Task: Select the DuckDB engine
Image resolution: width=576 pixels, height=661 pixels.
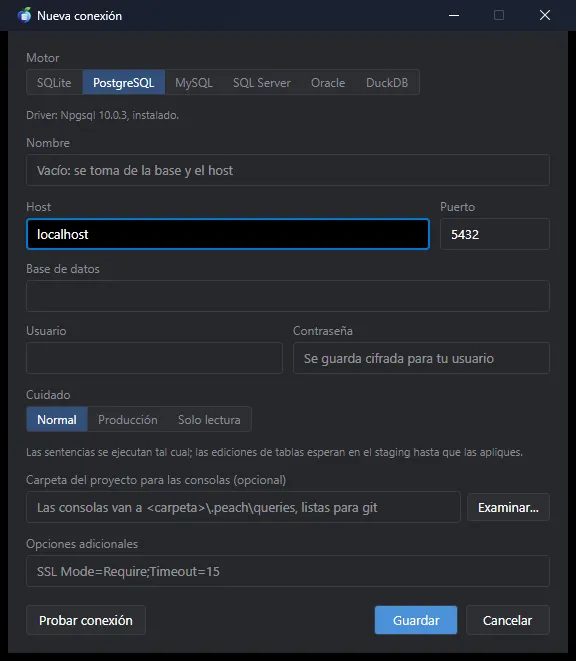Action: pos(387,82)
